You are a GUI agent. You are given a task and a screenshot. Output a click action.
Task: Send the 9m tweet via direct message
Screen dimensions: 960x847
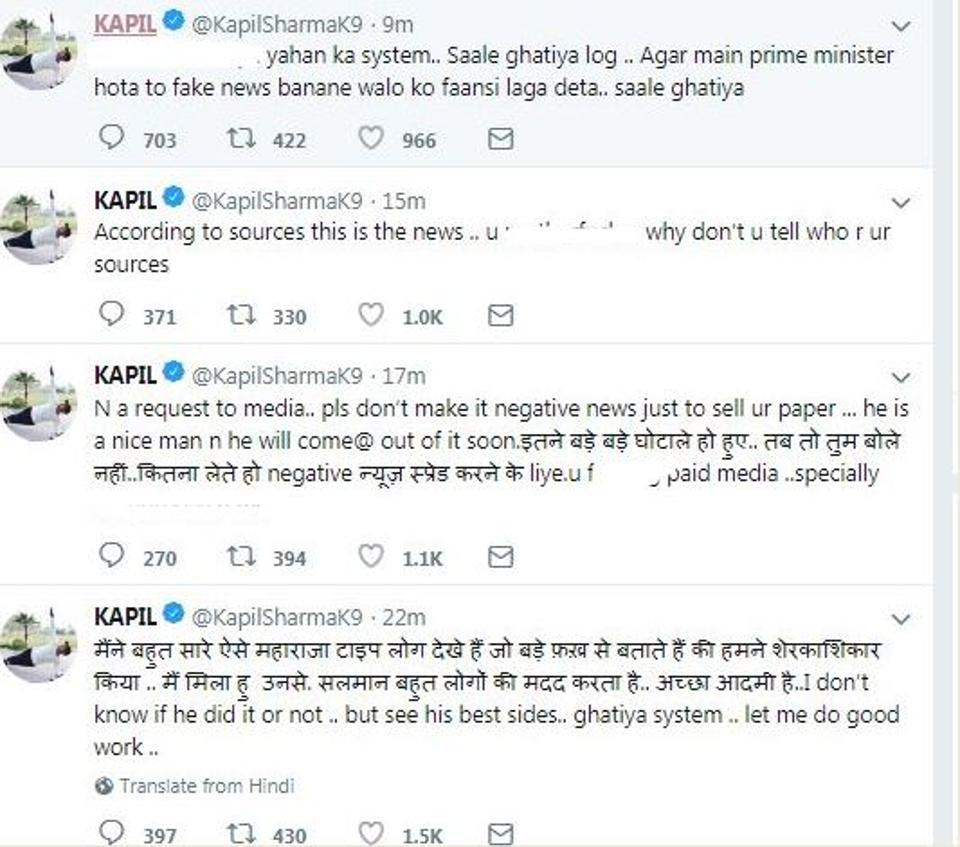tap(500, 139)
